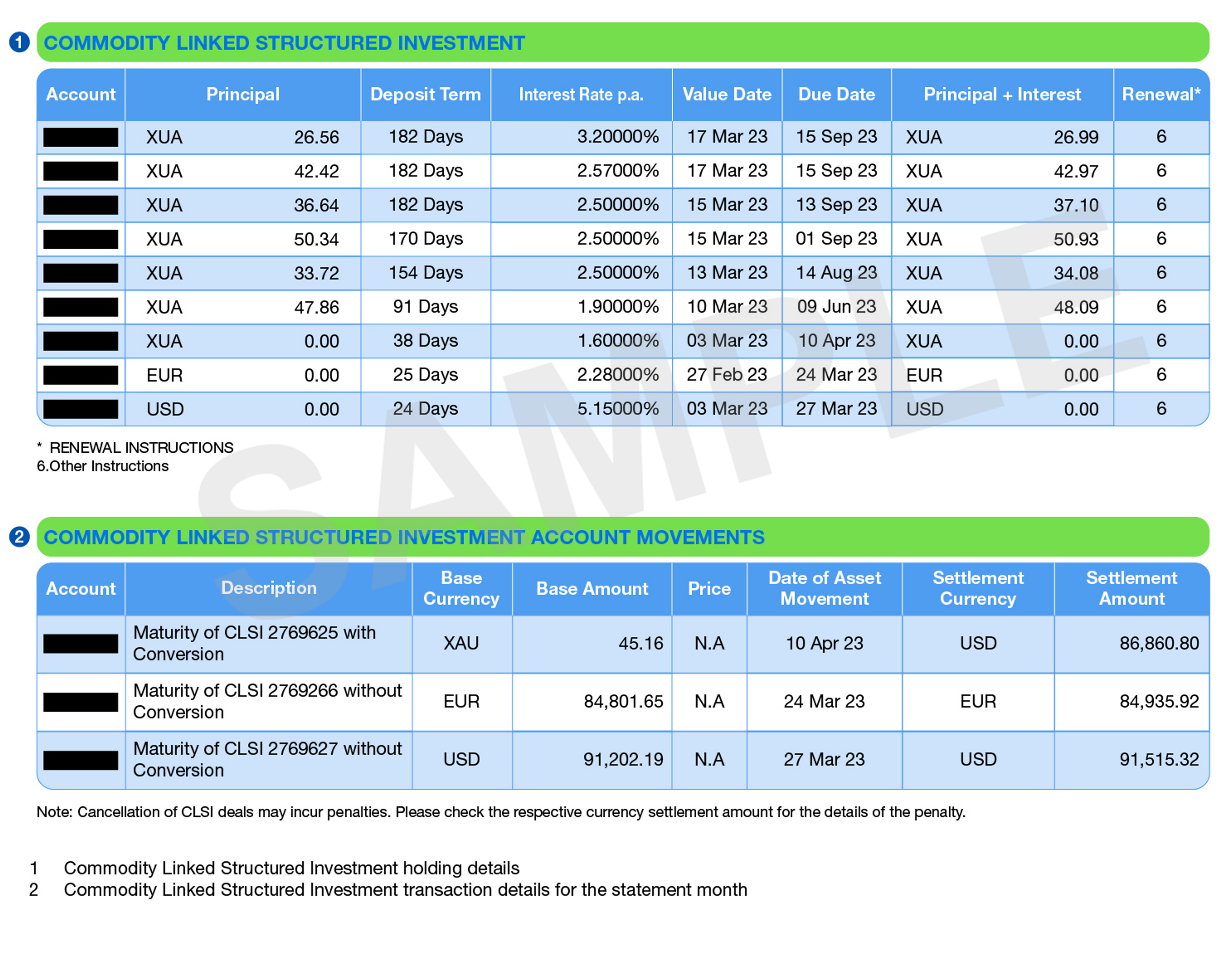Click the Price column header
This screenshot has width=1232, height=954.
pyautogui.click(x=709, y=589)
